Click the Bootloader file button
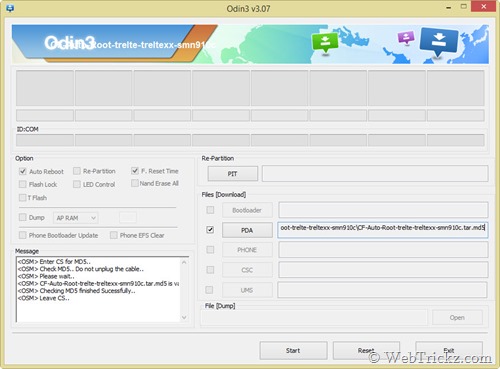This screenshot has height=369, width=500. 247,210
